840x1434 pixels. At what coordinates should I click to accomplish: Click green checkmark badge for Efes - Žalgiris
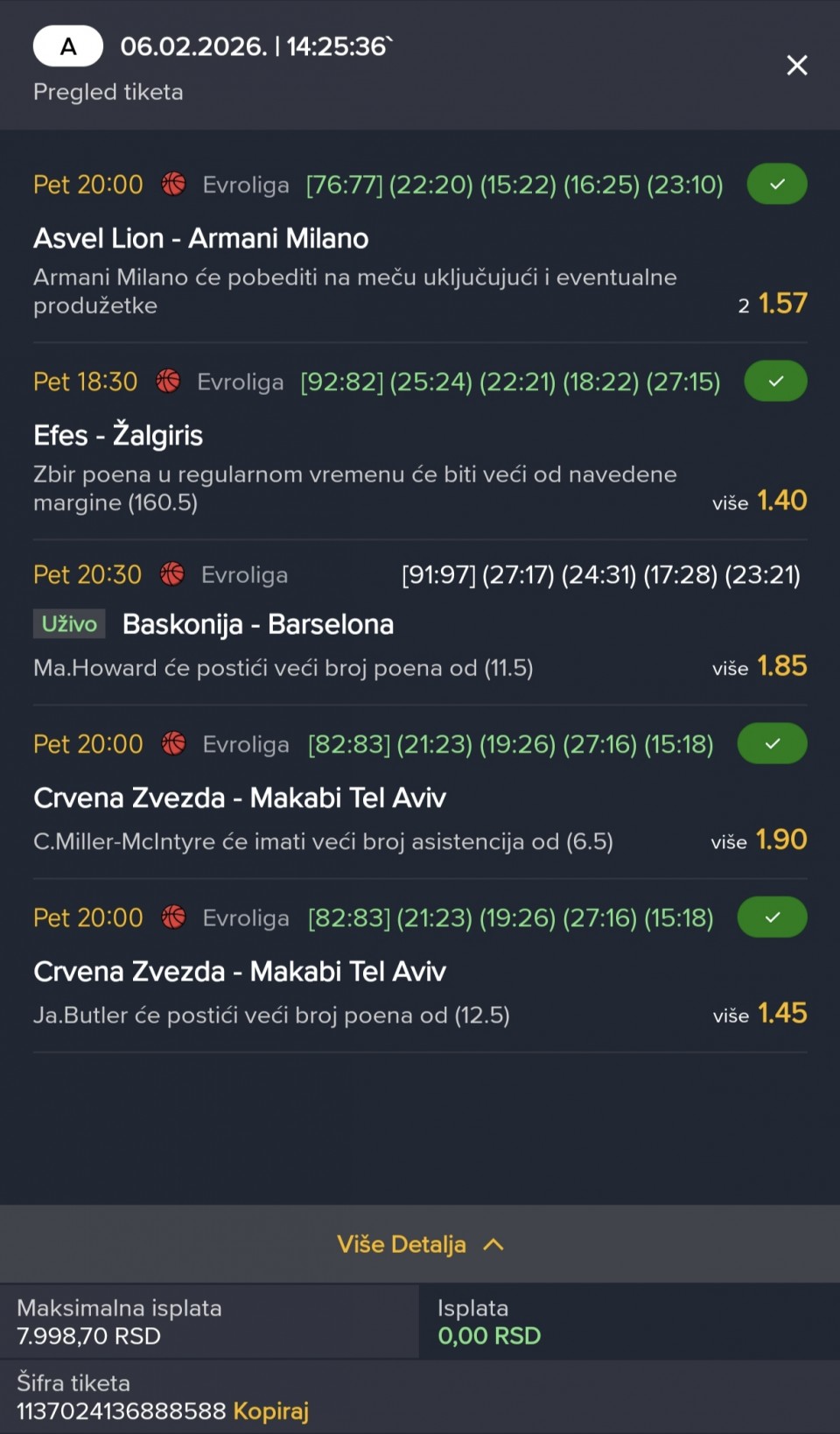click(774, 382)
